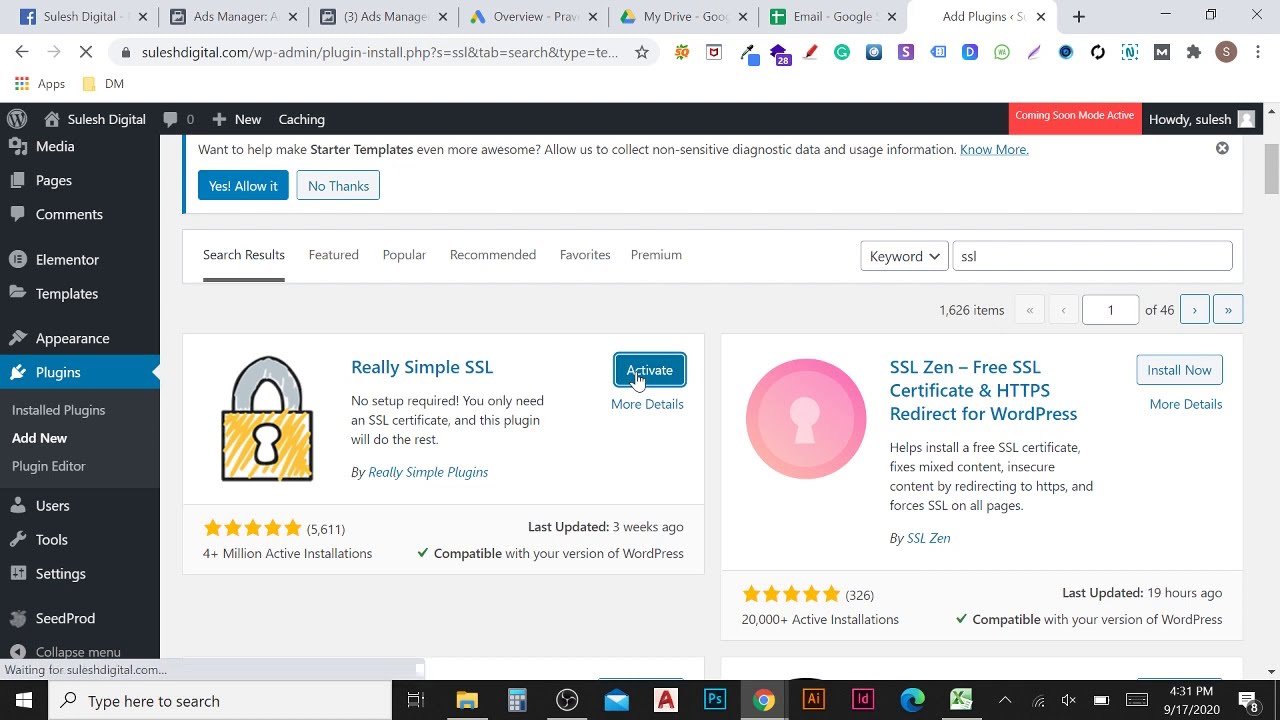
Task: Open Photoshop from the taskbar
Action: [x=715, y=700]
